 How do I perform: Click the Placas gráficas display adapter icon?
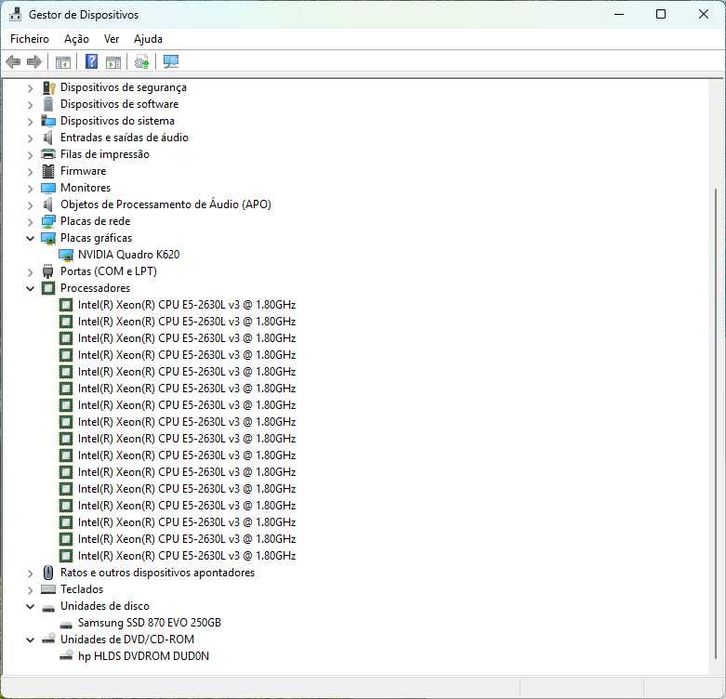coord(48,238)
